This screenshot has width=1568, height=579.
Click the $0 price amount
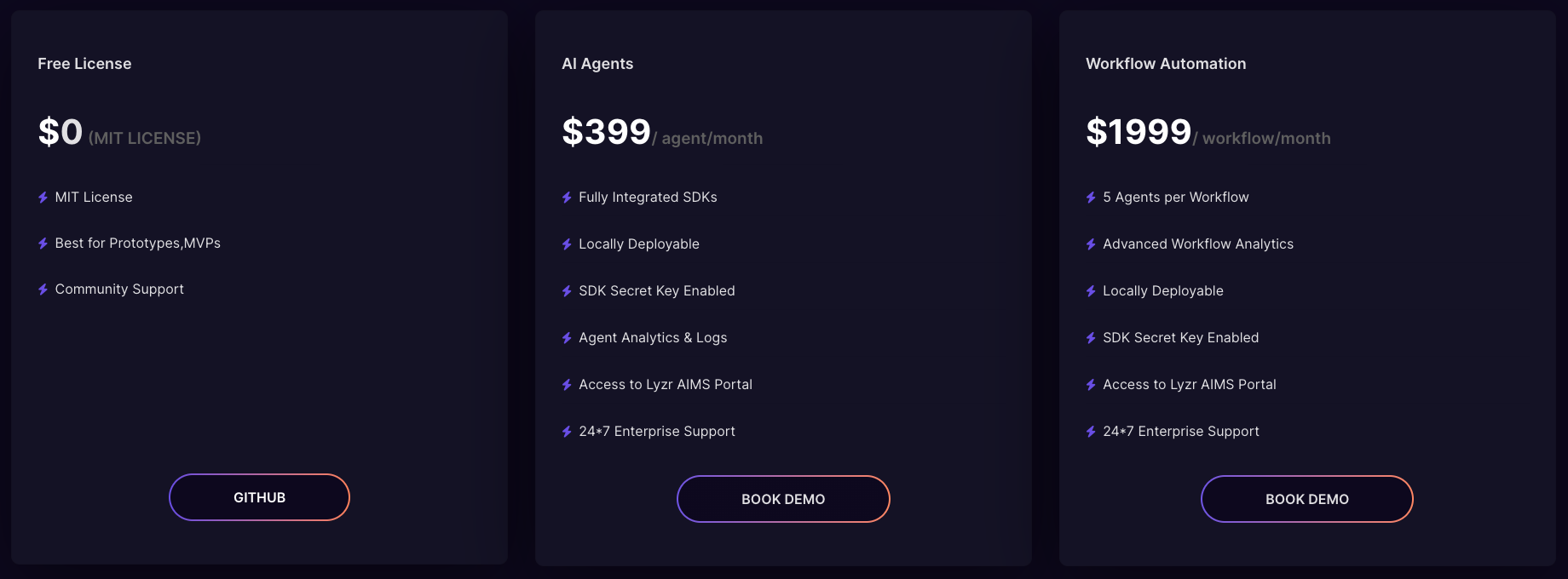pyautogui.click(x=61, y=132)
